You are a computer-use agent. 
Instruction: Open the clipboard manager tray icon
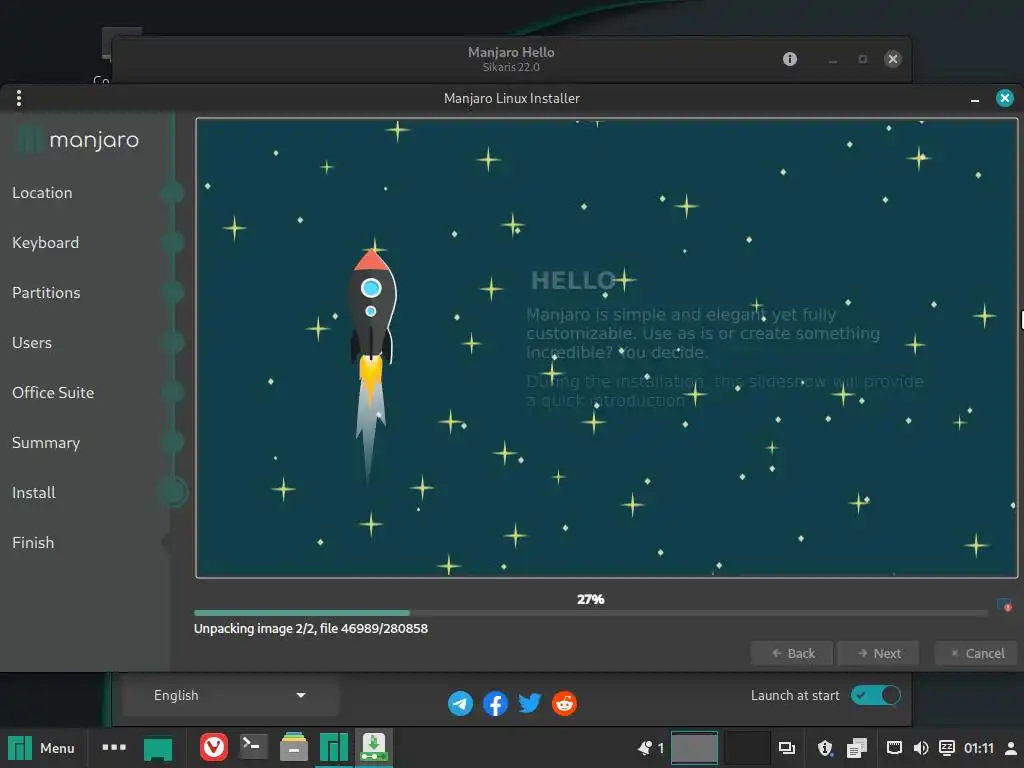857,748
